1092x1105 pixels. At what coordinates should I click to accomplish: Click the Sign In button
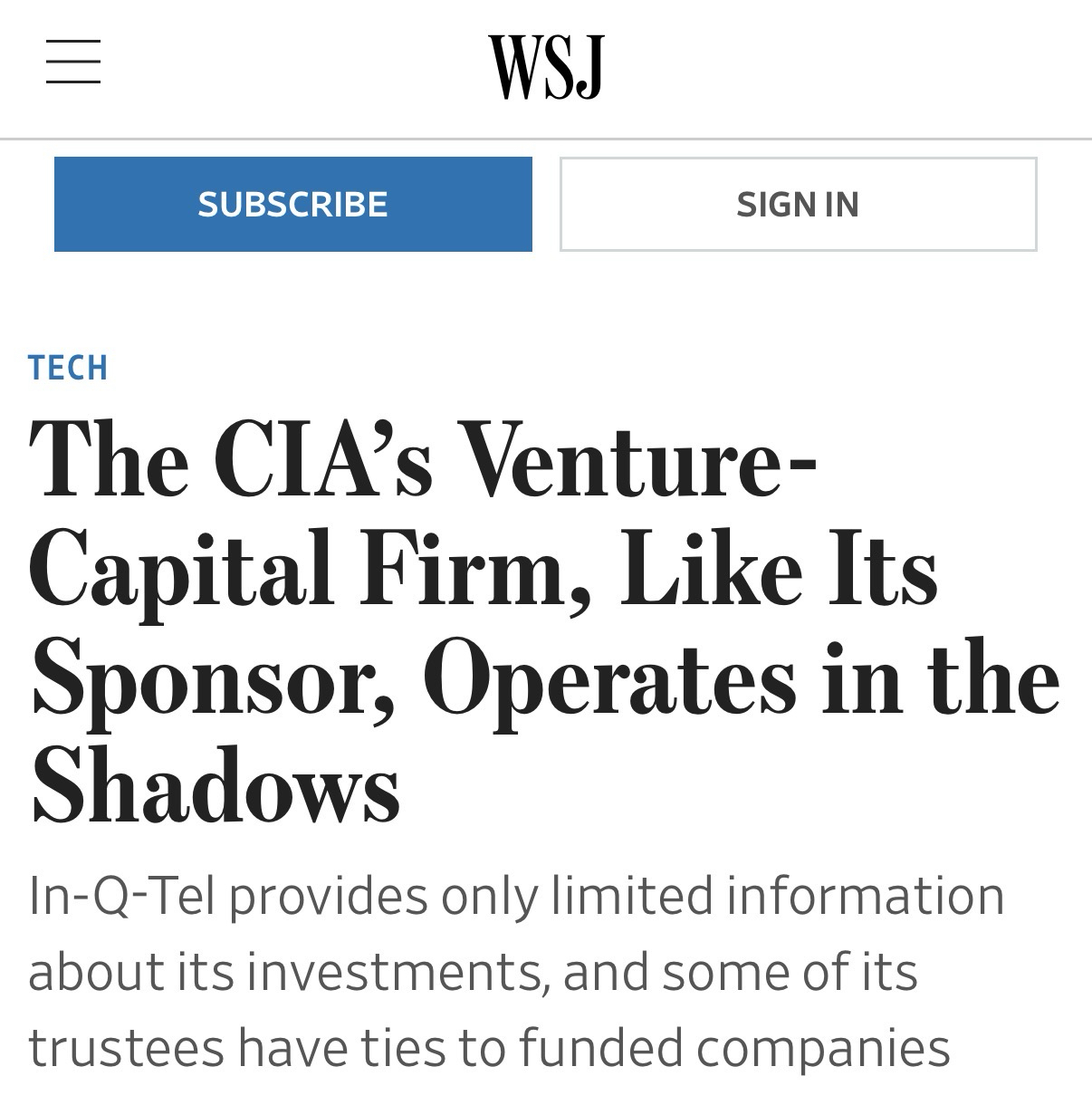tap(798, 204)
